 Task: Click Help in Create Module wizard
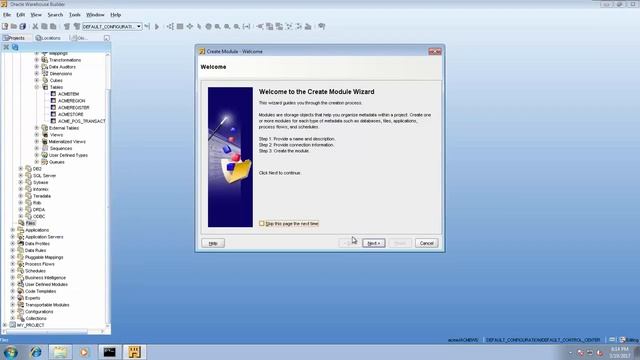[x=213, y=243]
